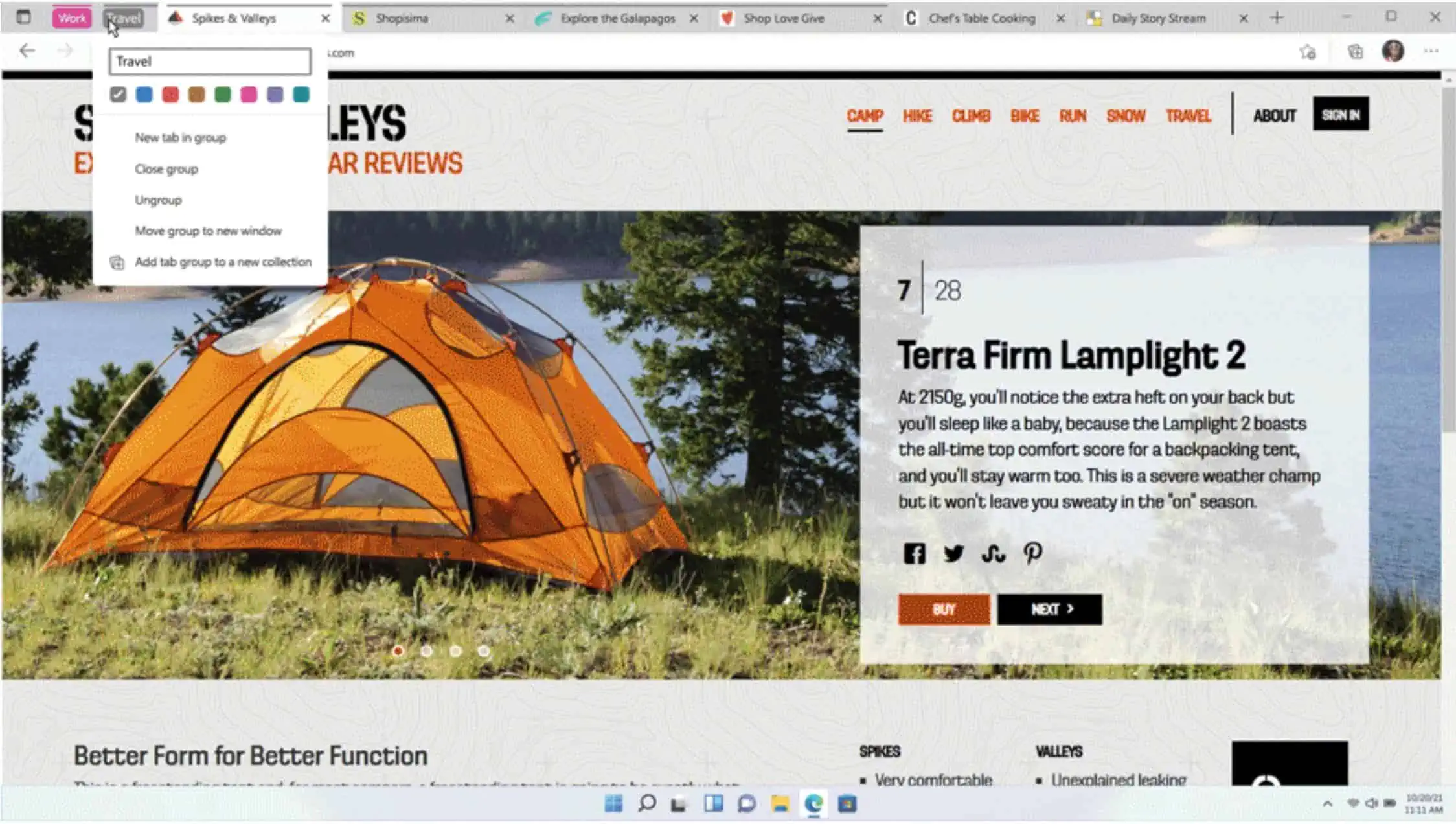The image size is (1456, 824).
Task: Click the SIGN IN button
Action: click(1340, 113)
